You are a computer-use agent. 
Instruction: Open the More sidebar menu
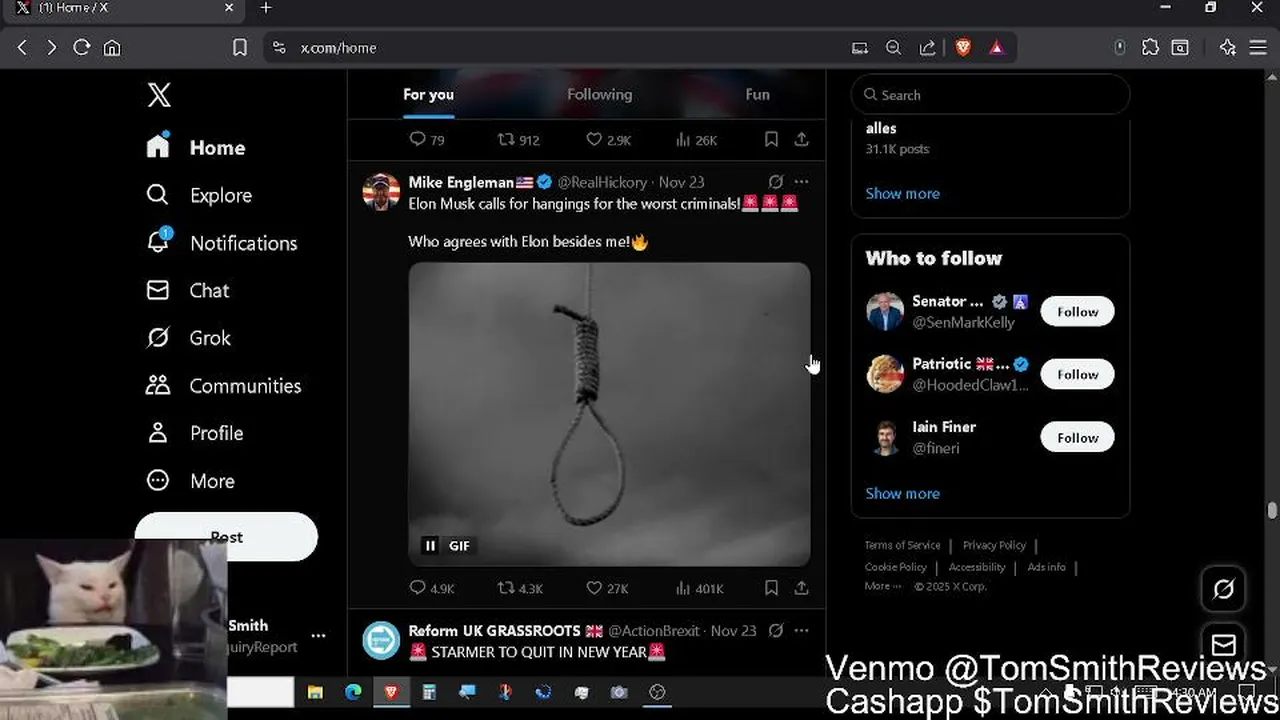[191, 481]
